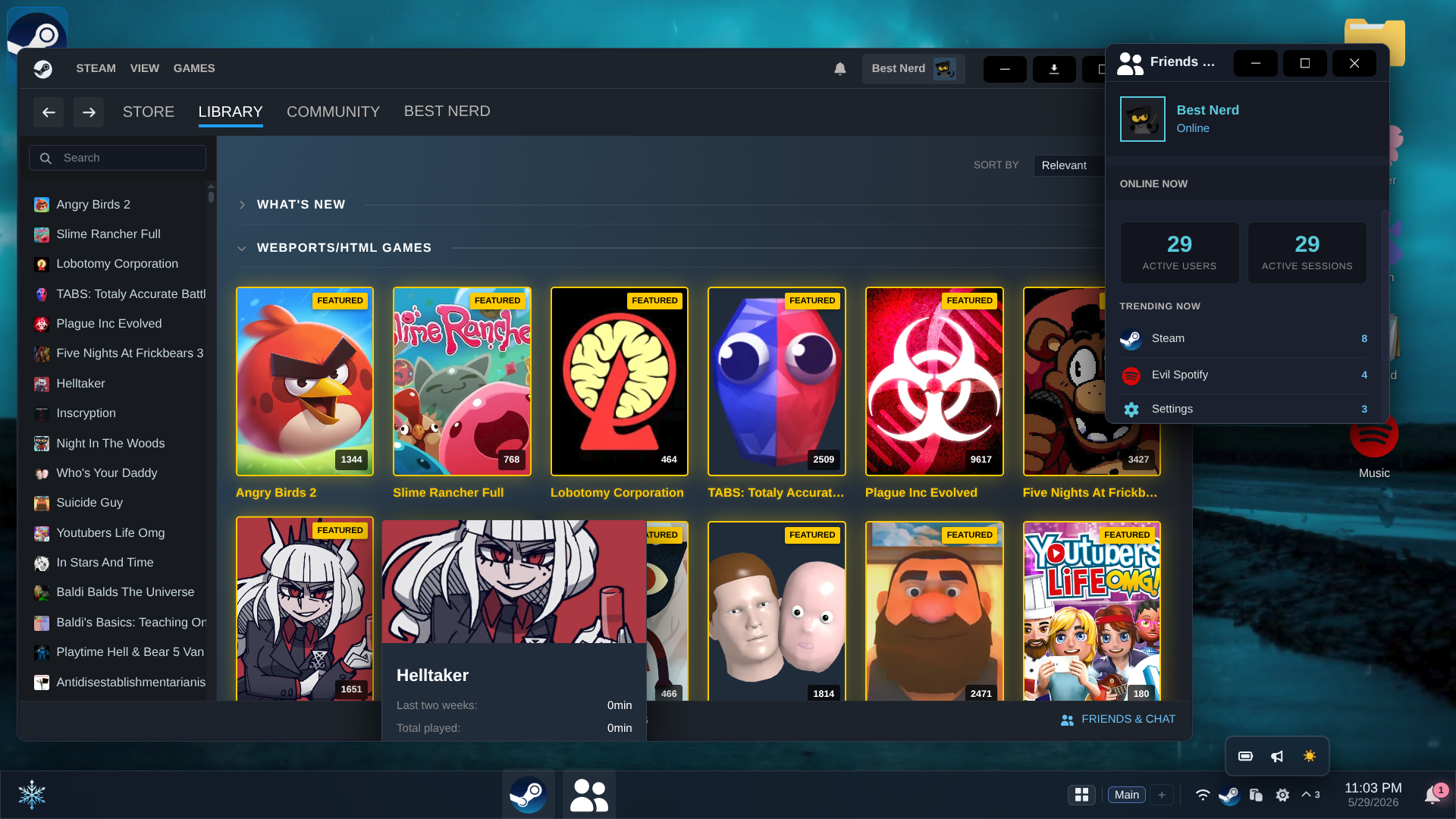Open the snowflake start menu
This screenshot has height=819, width=1456.
point(32,795)
